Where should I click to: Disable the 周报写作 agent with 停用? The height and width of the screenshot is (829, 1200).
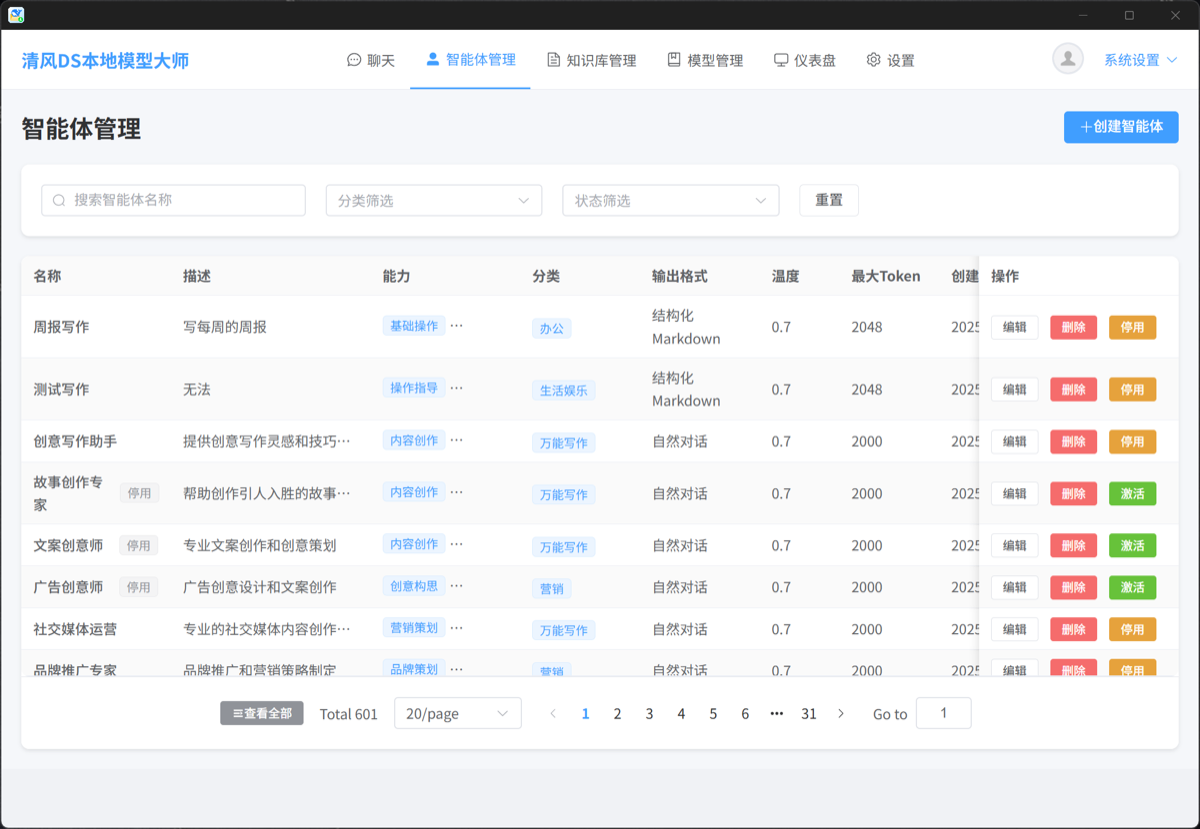coord(1132,327)
